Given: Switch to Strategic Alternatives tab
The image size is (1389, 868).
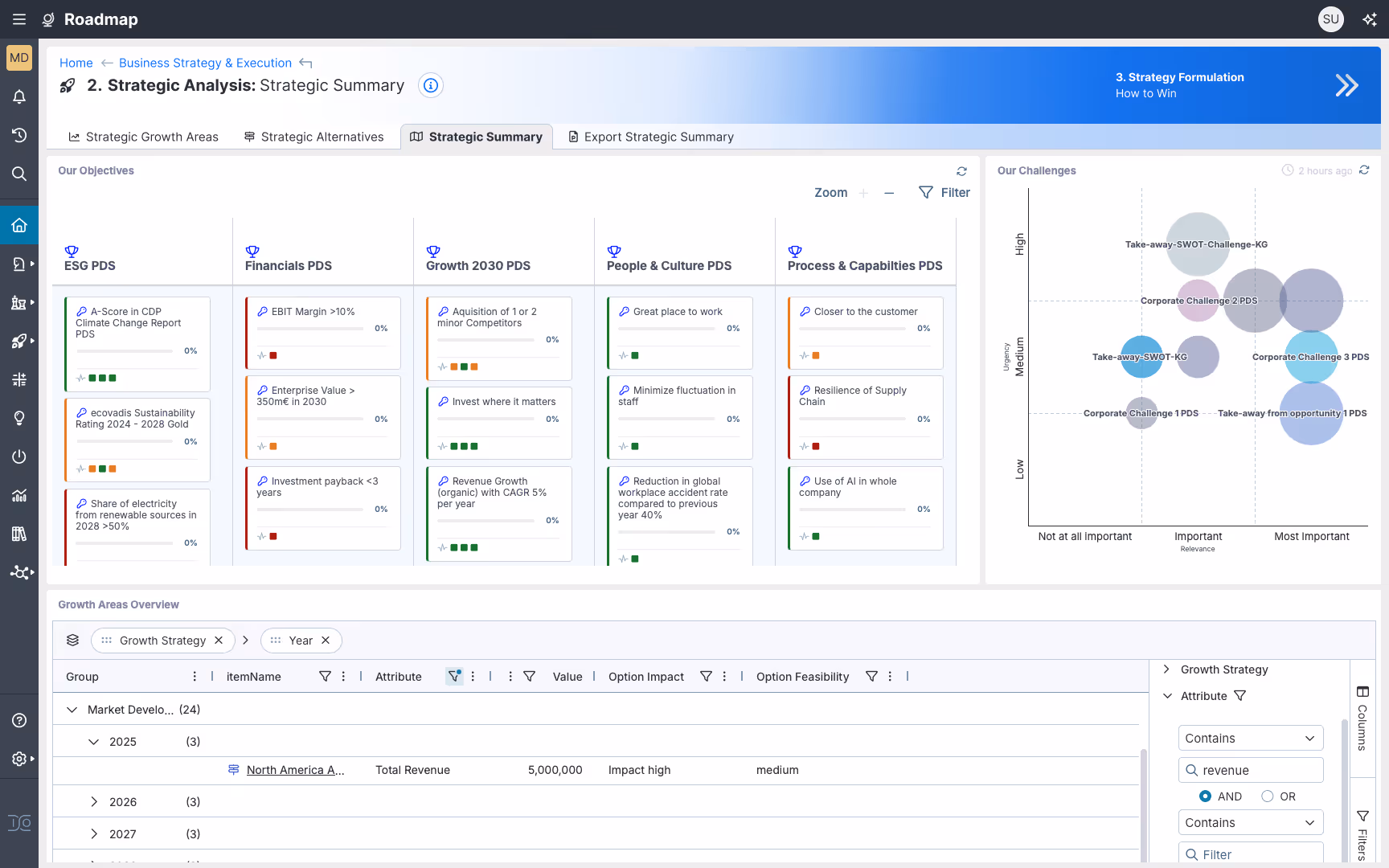Looking at the screenshot, I should click(x=313, y=137).
